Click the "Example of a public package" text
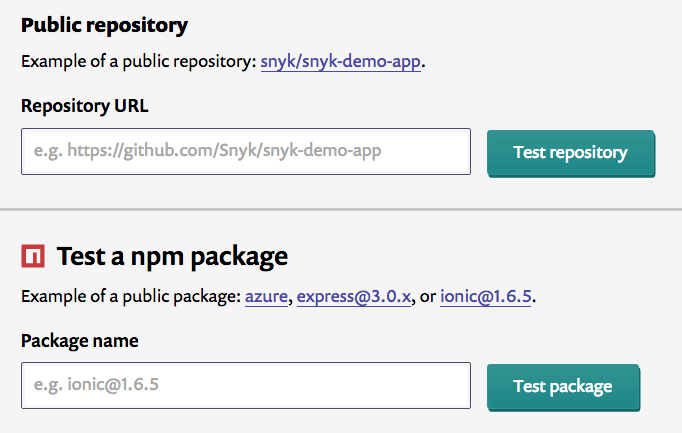This screenshot has height=433, width=682. [130, 298]
